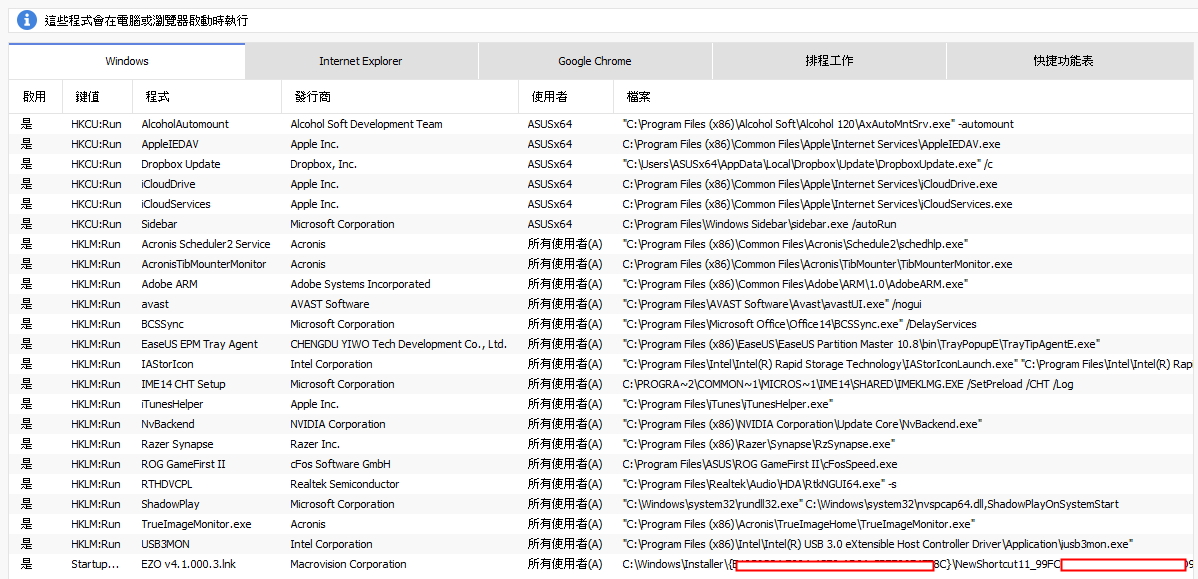Toggle 是 for Razer Synapse row
The width and height of the screenshot is (1198, 579).
tap(27, 444)
